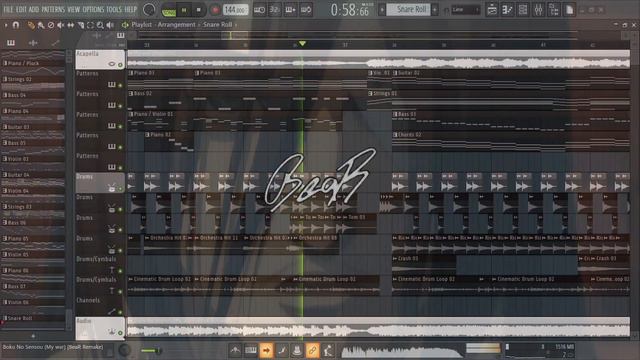This screenshot has width=640, height=360.
Task: Select the Playback speaker tool in playlist toolbar
Action: pyautogui.click(x=110, y=25)
